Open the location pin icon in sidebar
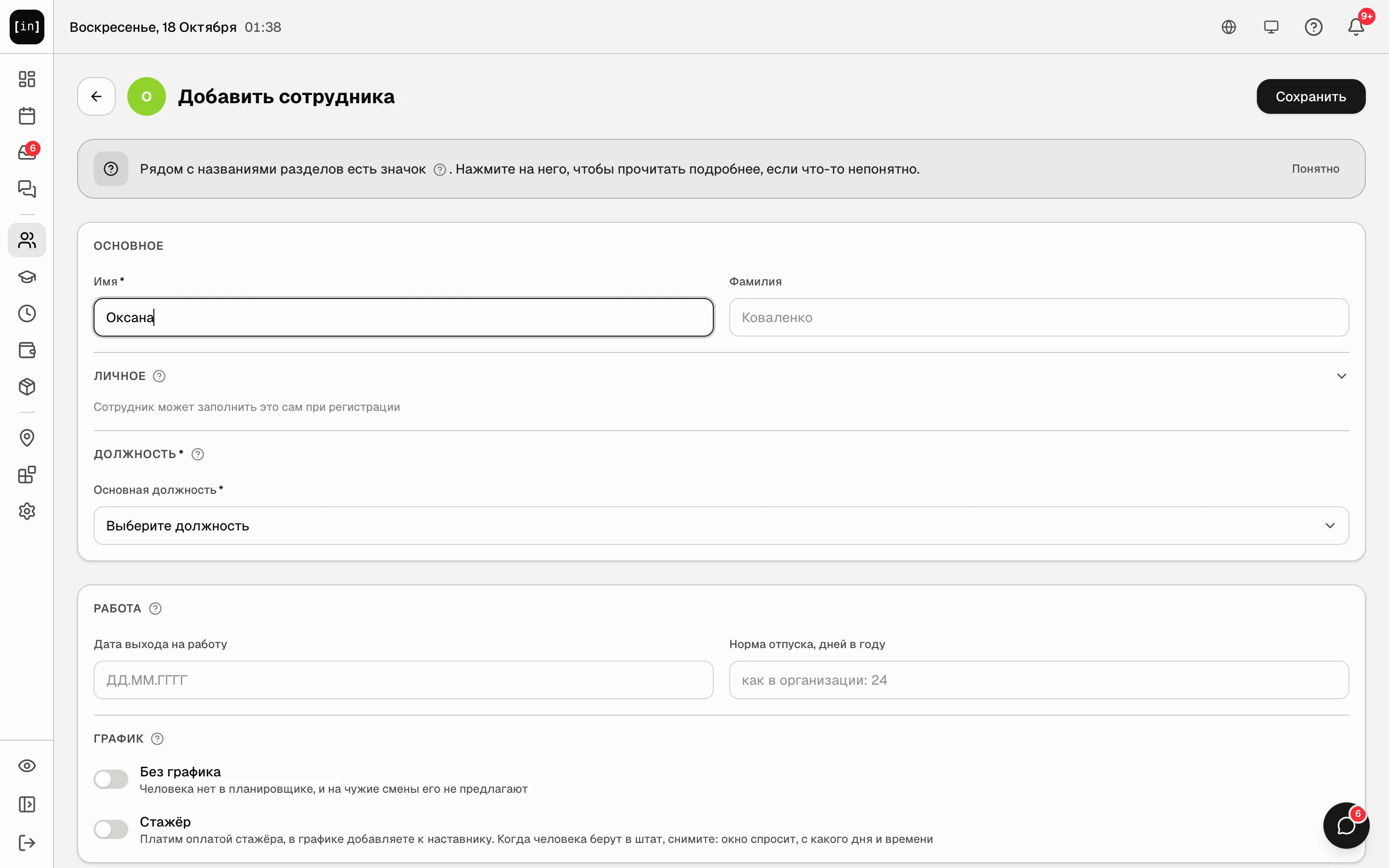This screenshot has height=868, width=1389. coord(27,438)
